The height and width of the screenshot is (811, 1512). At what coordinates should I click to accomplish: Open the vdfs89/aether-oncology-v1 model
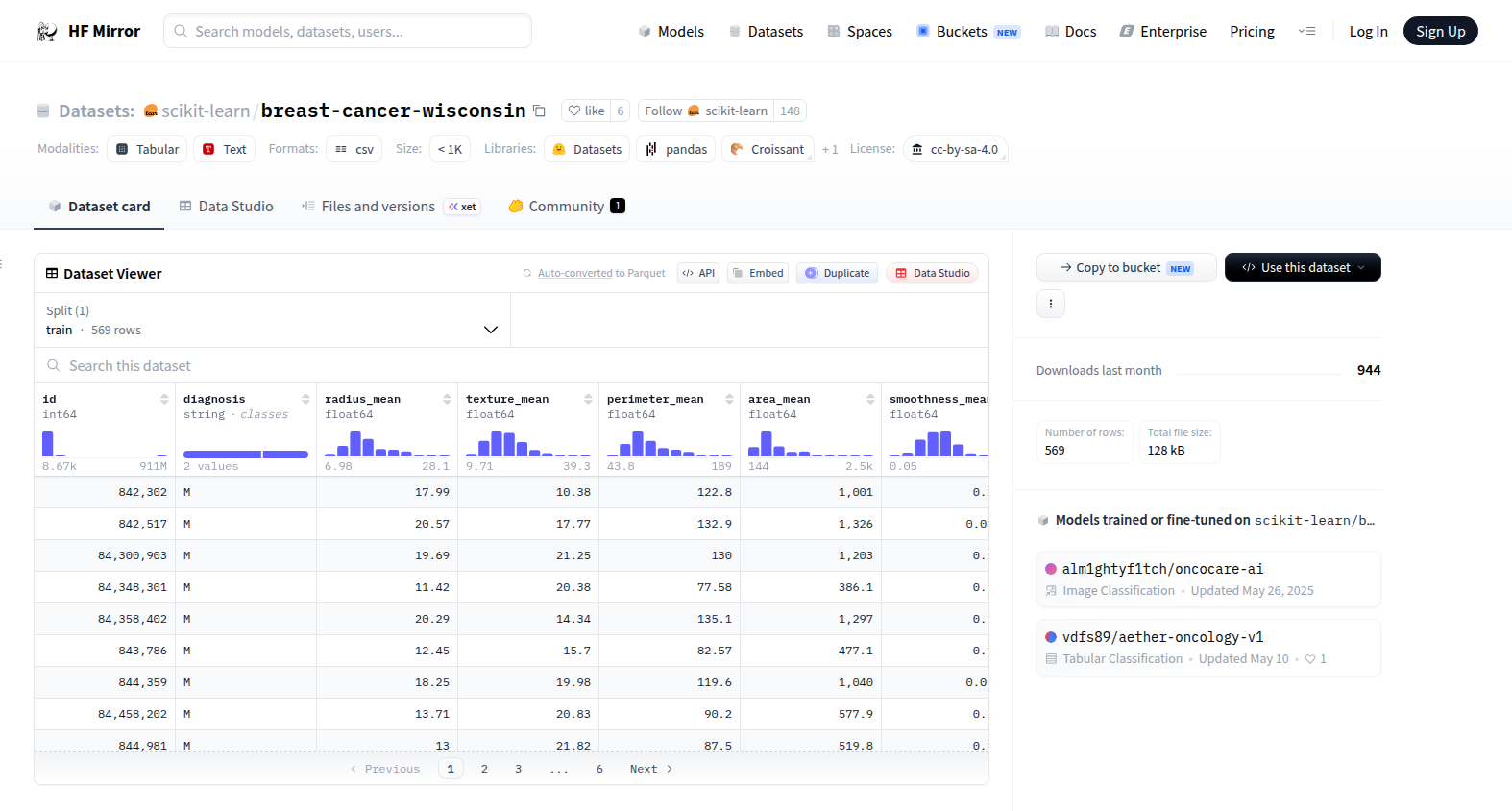pos(1208,648)
